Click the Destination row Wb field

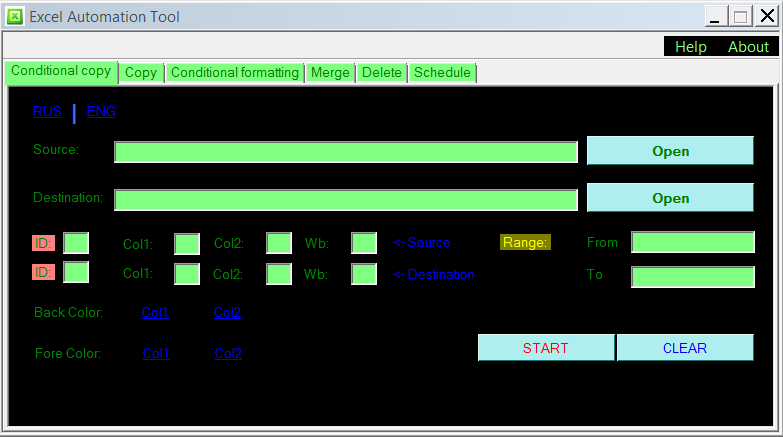(x=364, y=274)
